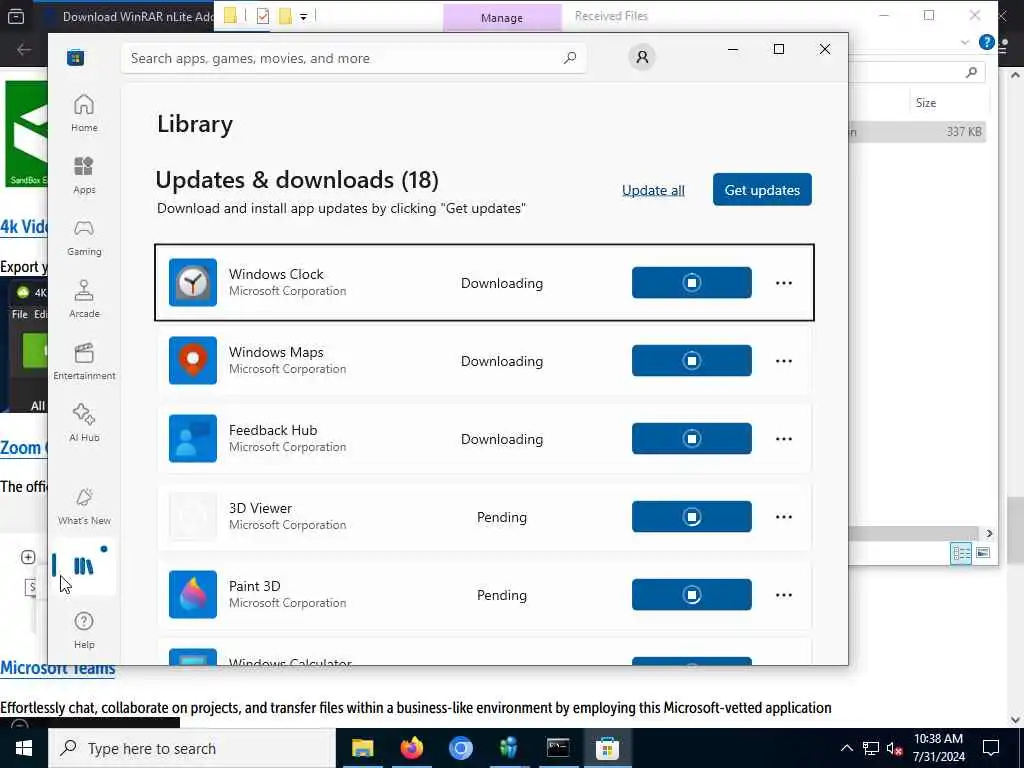
Task: Show hidden system tray icons
Action: click(846, 748)
